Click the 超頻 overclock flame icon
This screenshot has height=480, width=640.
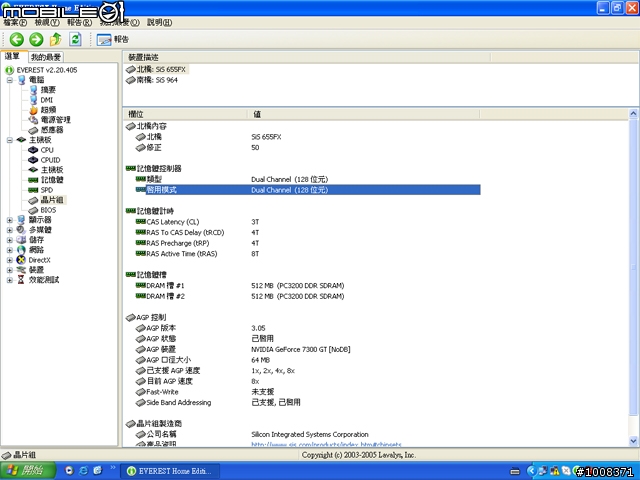point(33,110)
